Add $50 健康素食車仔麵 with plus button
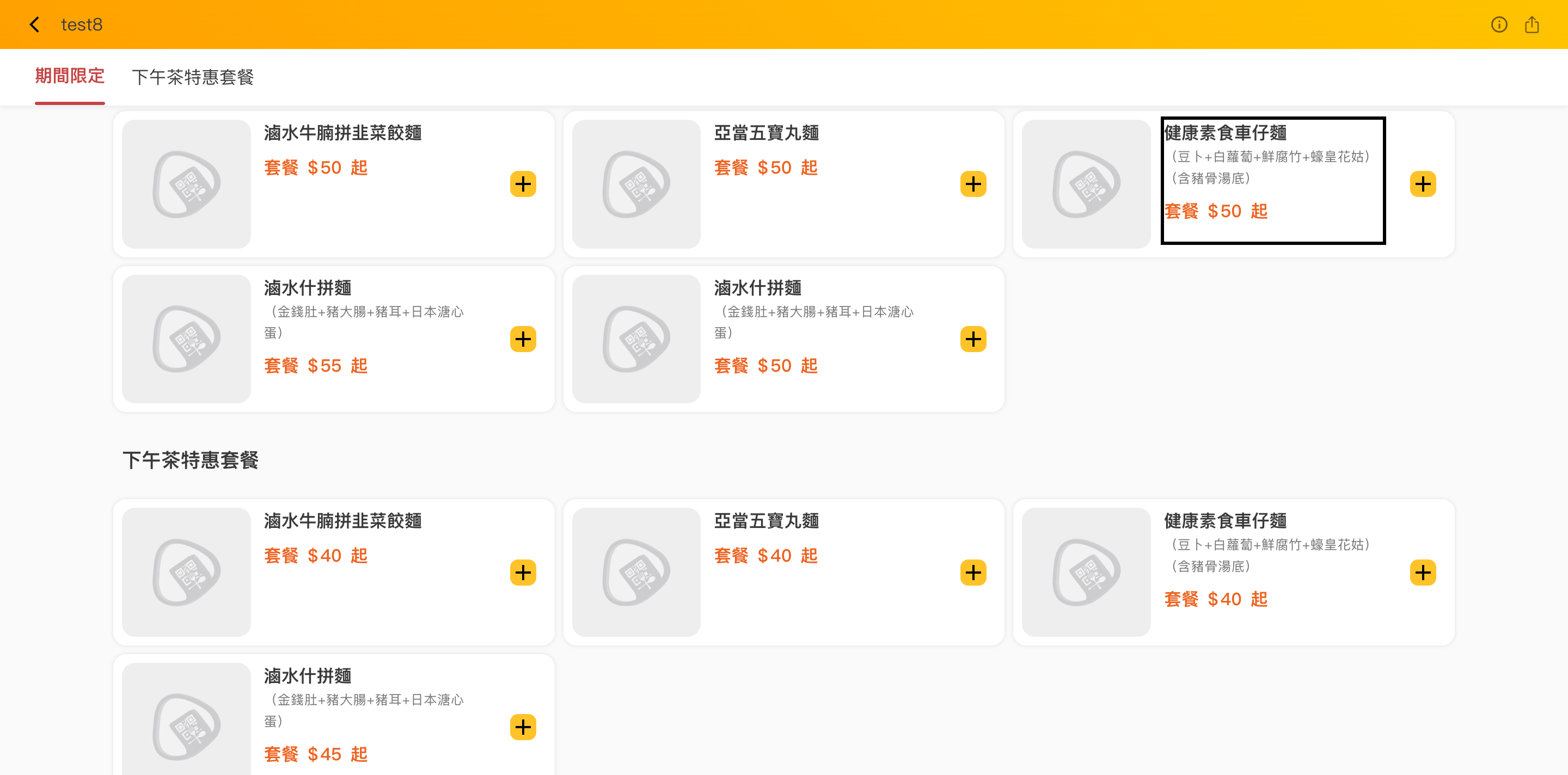Viewport: 1568px width, 775px height. tap(1423, 184)
